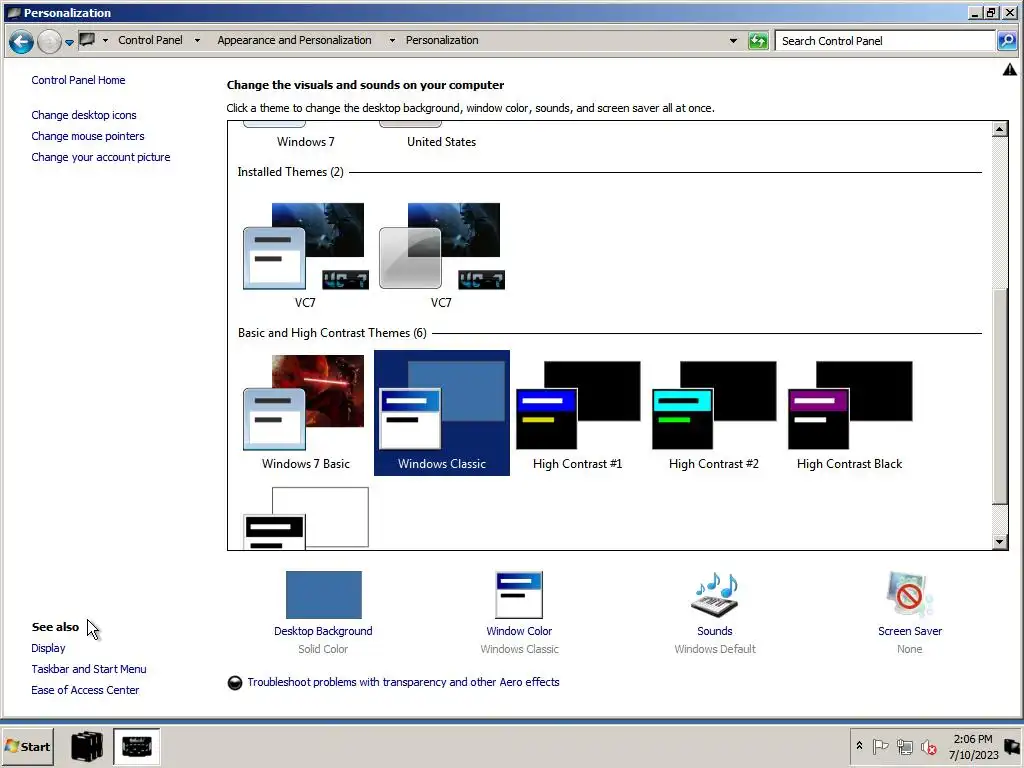Select the Control Panel breadcrumb
Viewport: 1024px width, 768px height.
(x=150, y=40)
